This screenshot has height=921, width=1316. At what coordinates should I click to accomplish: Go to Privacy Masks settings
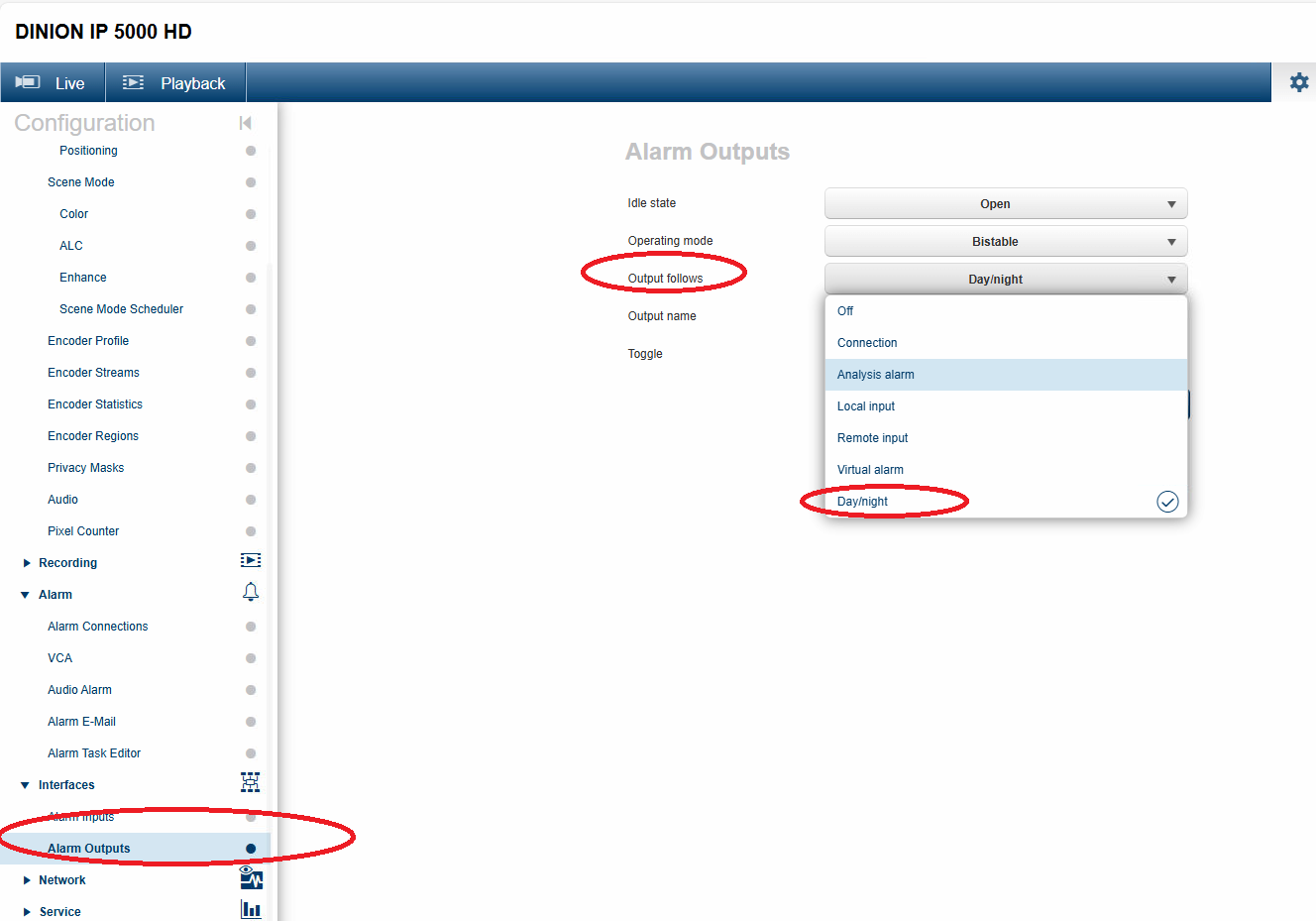point(86,468)
